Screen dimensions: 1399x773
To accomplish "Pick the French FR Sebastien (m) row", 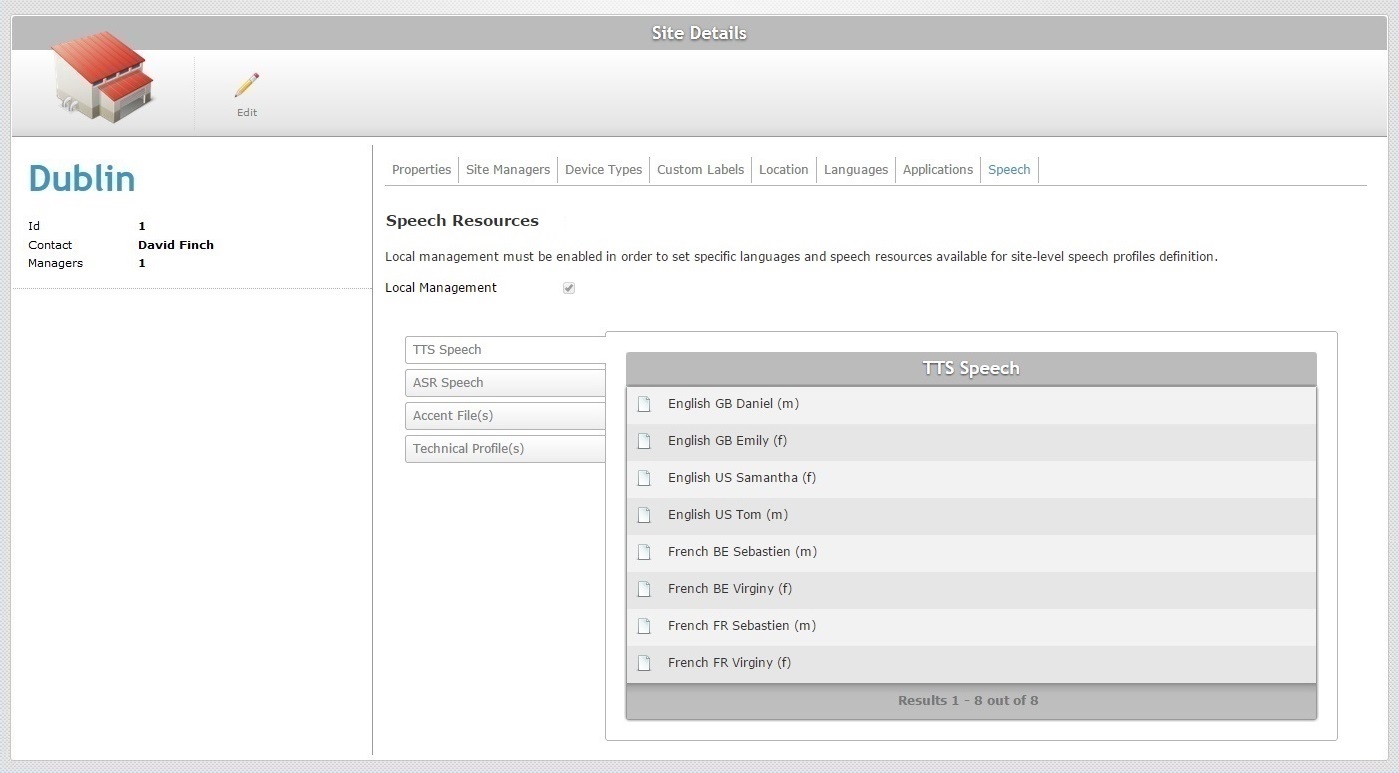I will [971, 626].
